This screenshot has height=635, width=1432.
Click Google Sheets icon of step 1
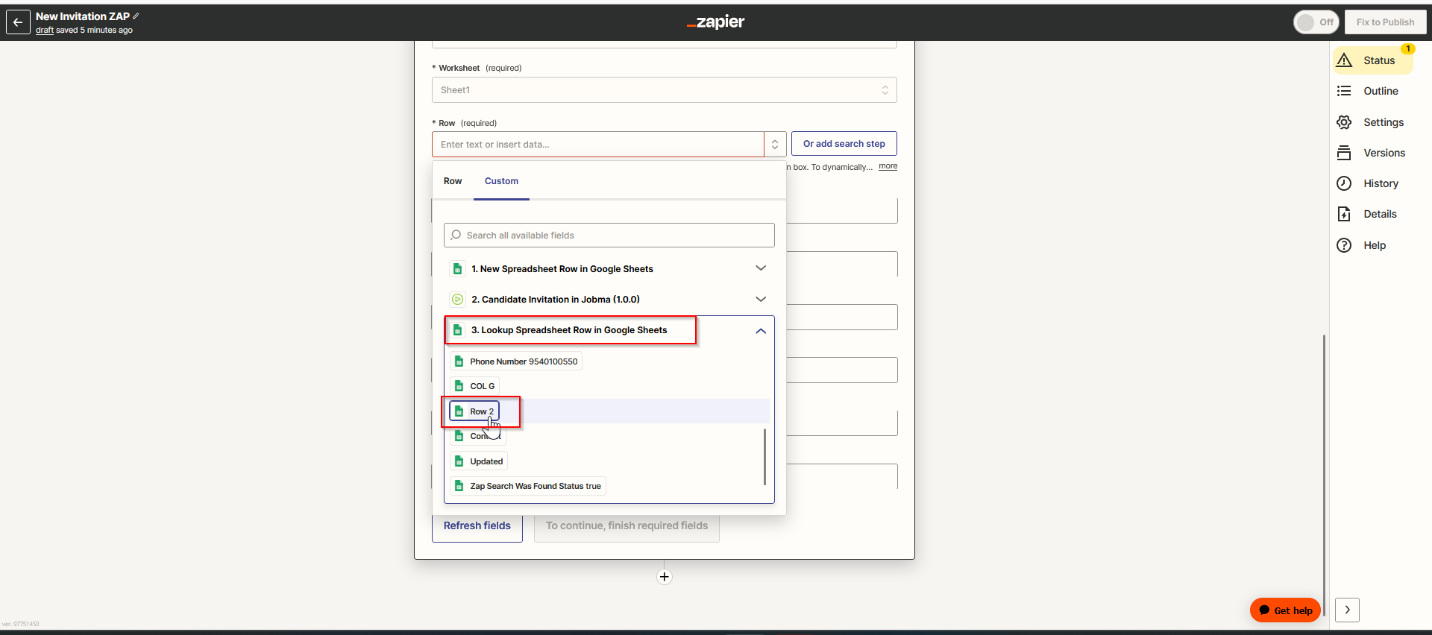point(457,268)
